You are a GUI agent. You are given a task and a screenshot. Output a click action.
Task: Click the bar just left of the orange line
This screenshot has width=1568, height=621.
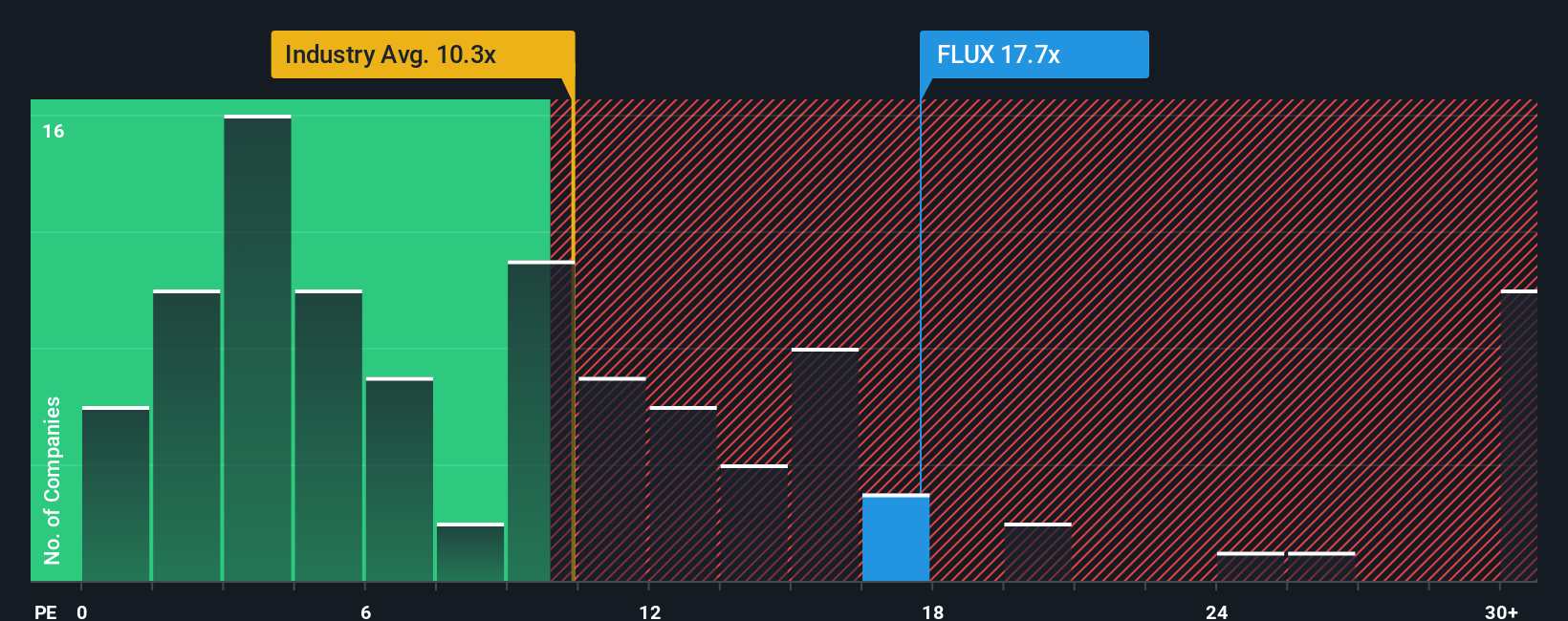540,421
